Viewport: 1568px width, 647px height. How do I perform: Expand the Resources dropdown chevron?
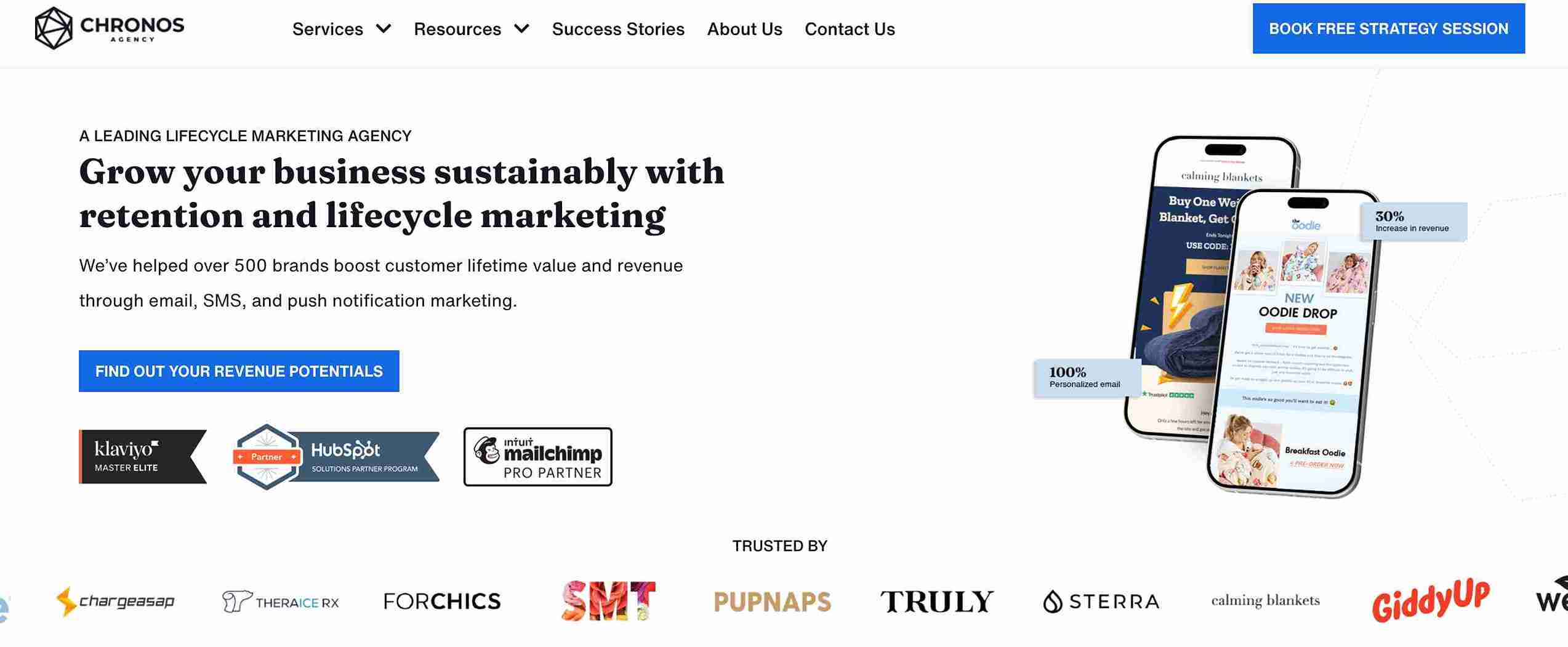[x=521, y=28]
